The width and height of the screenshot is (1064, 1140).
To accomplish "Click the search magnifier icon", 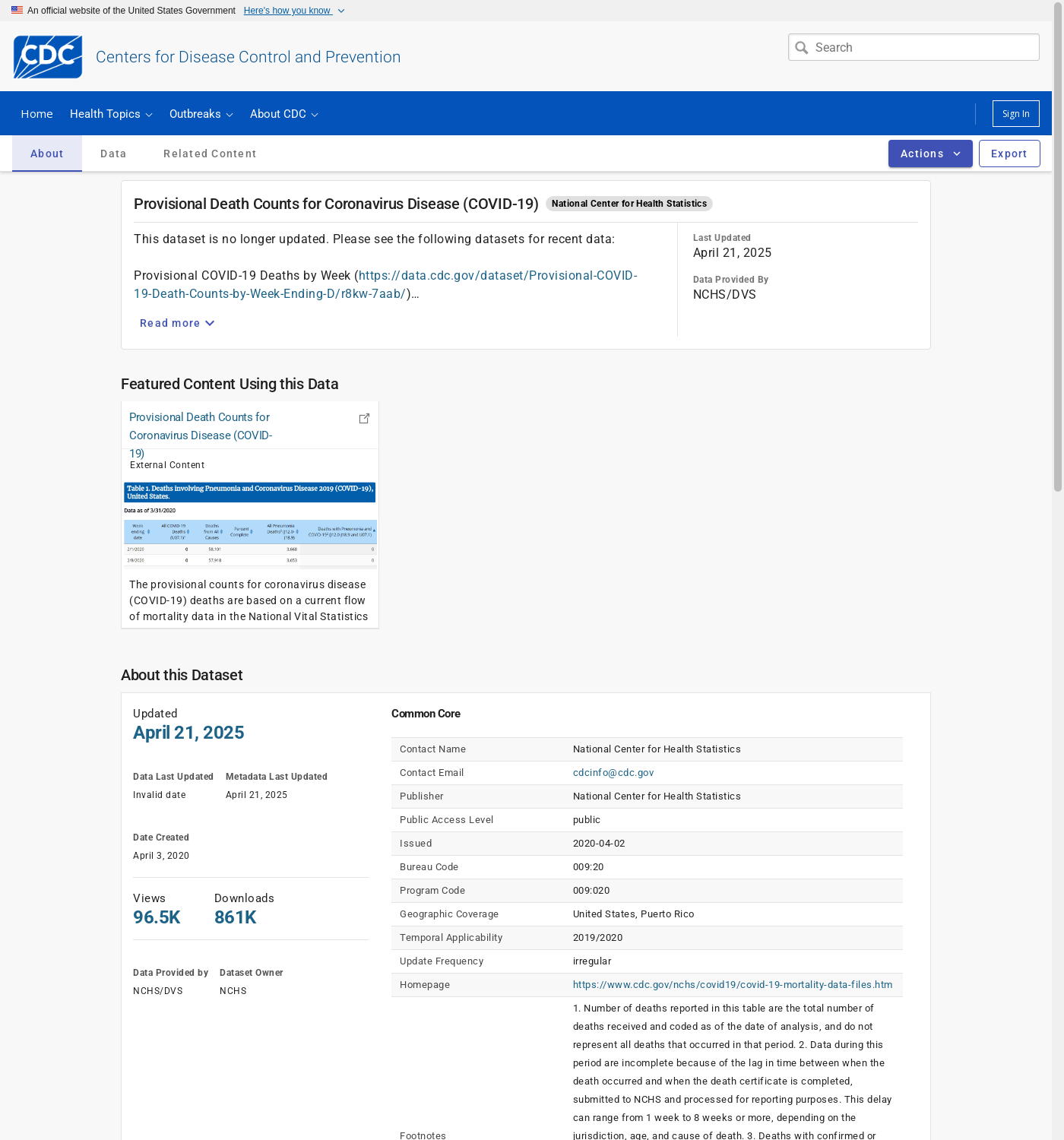I will [x=801, y=48].
